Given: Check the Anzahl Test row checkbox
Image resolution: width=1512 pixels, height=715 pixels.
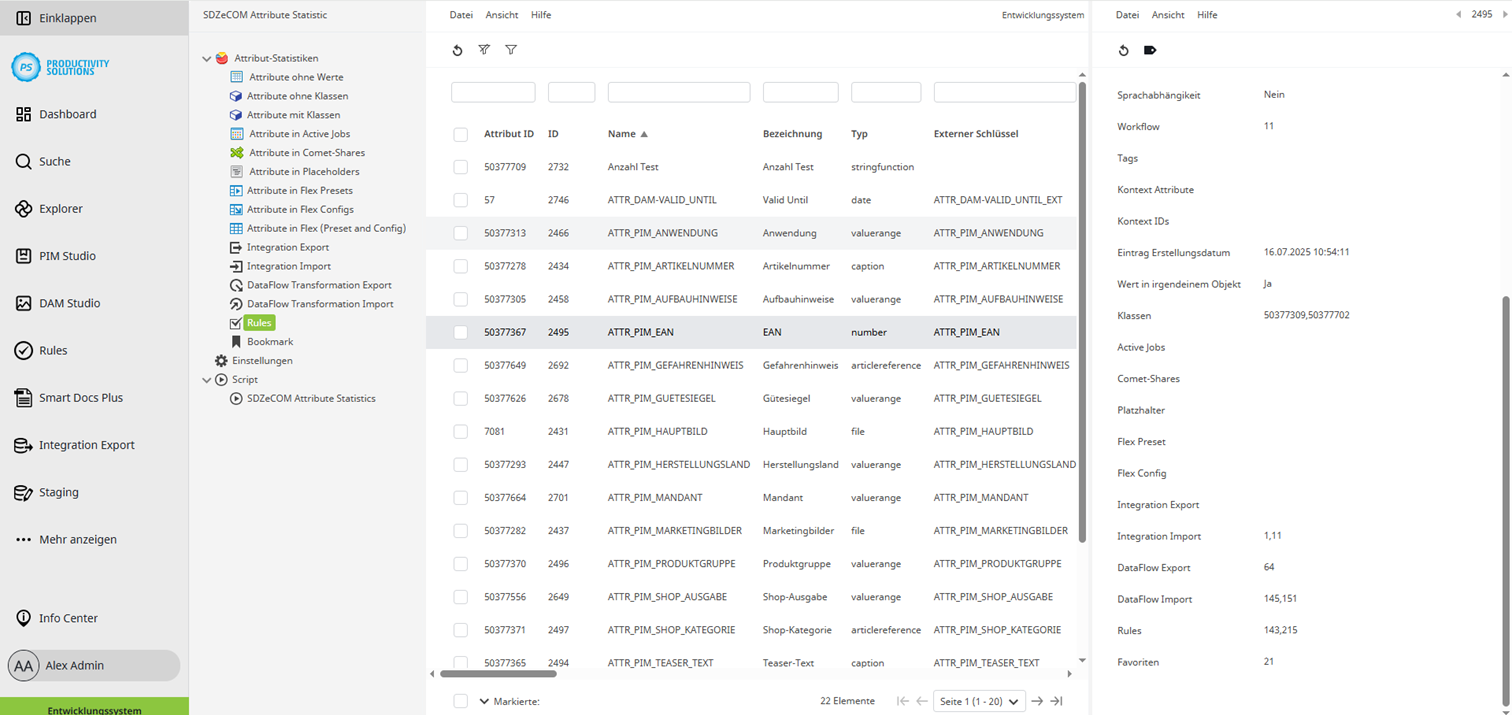Looking at the screenshot, I should click(x=460, y=167).
